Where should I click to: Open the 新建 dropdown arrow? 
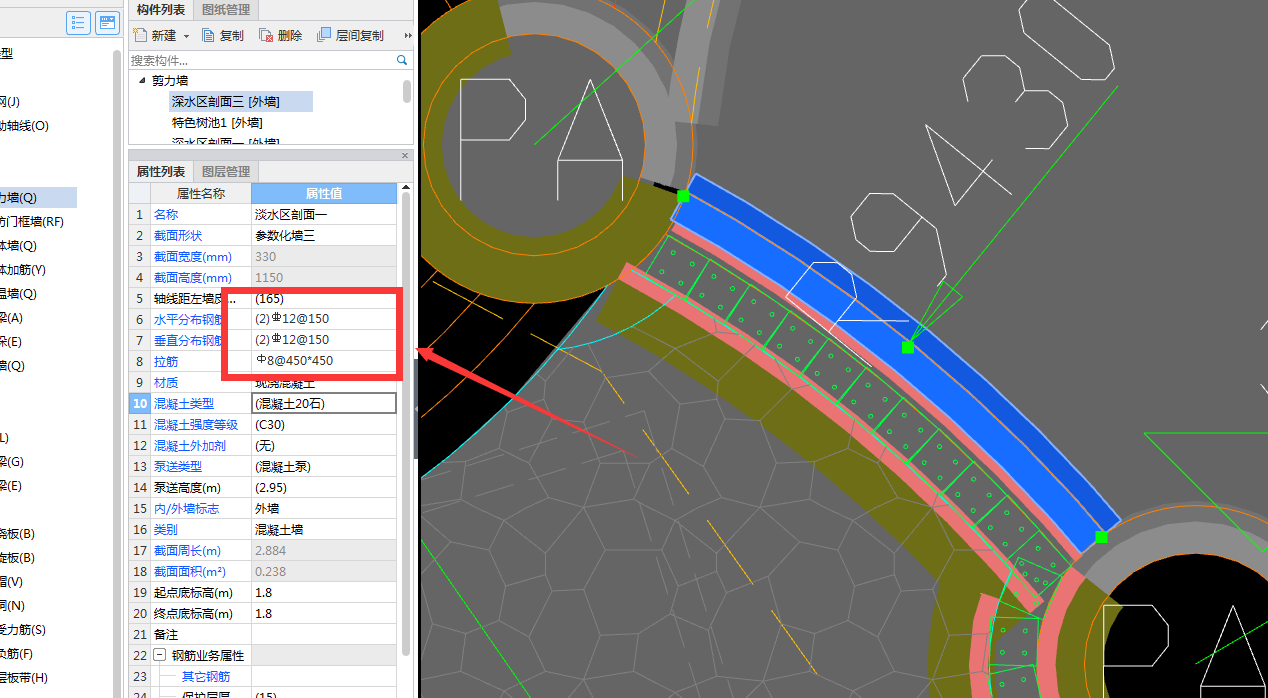(186, 36)
